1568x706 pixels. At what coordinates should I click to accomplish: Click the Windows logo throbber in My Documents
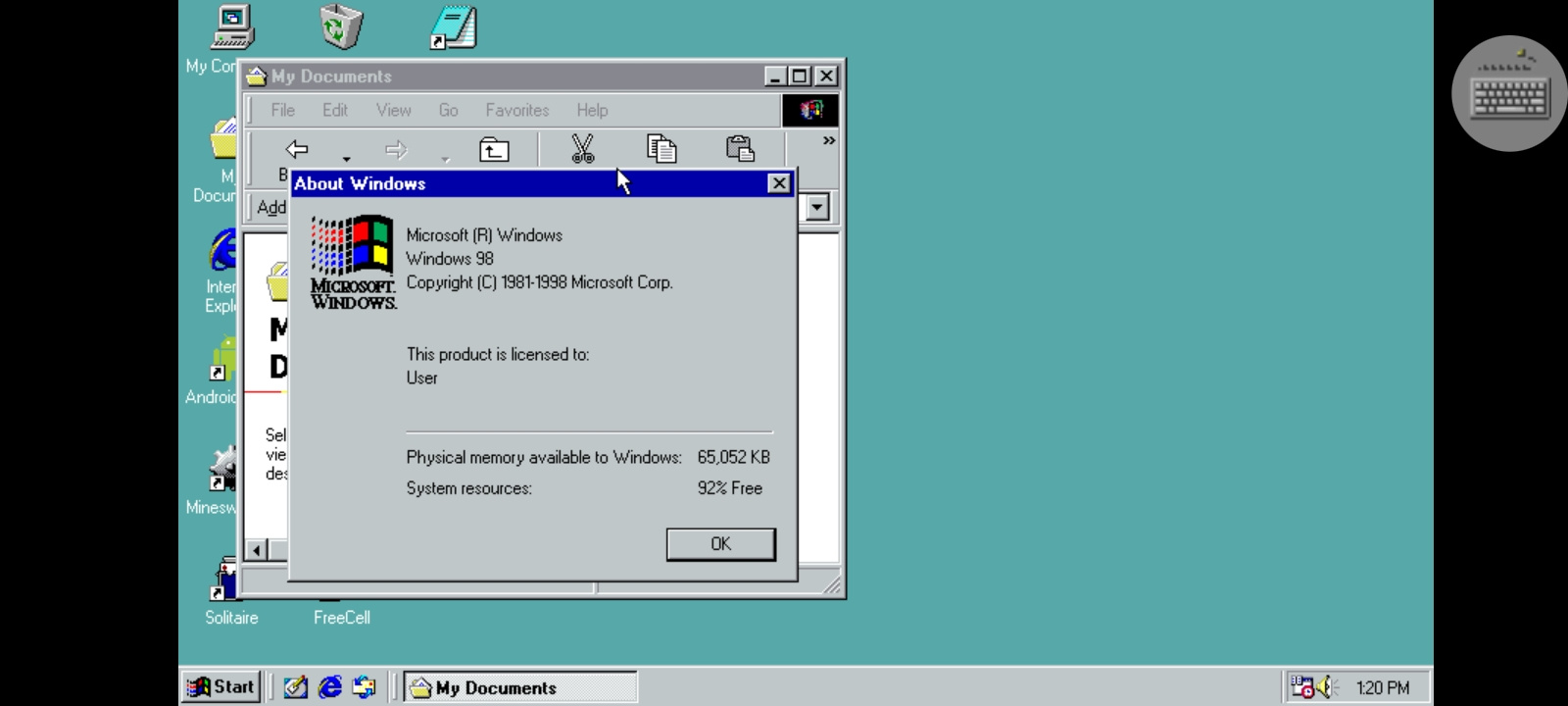click(810, 110)
